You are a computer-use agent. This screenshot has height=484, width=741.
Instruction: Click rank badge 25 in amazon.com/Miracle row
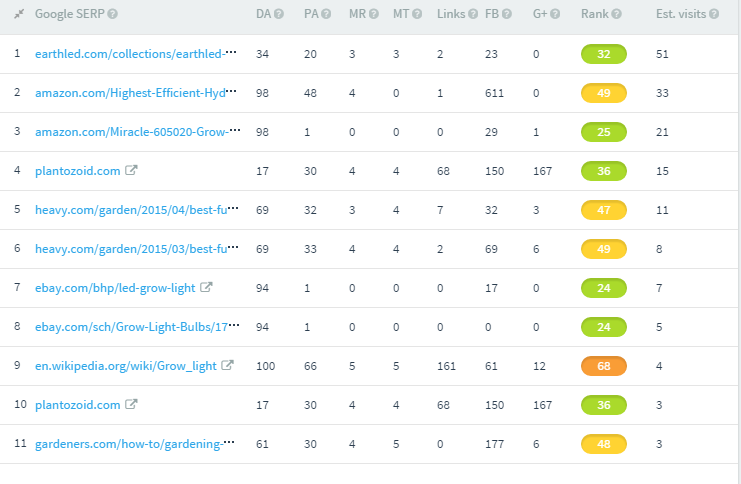point(603,132)
